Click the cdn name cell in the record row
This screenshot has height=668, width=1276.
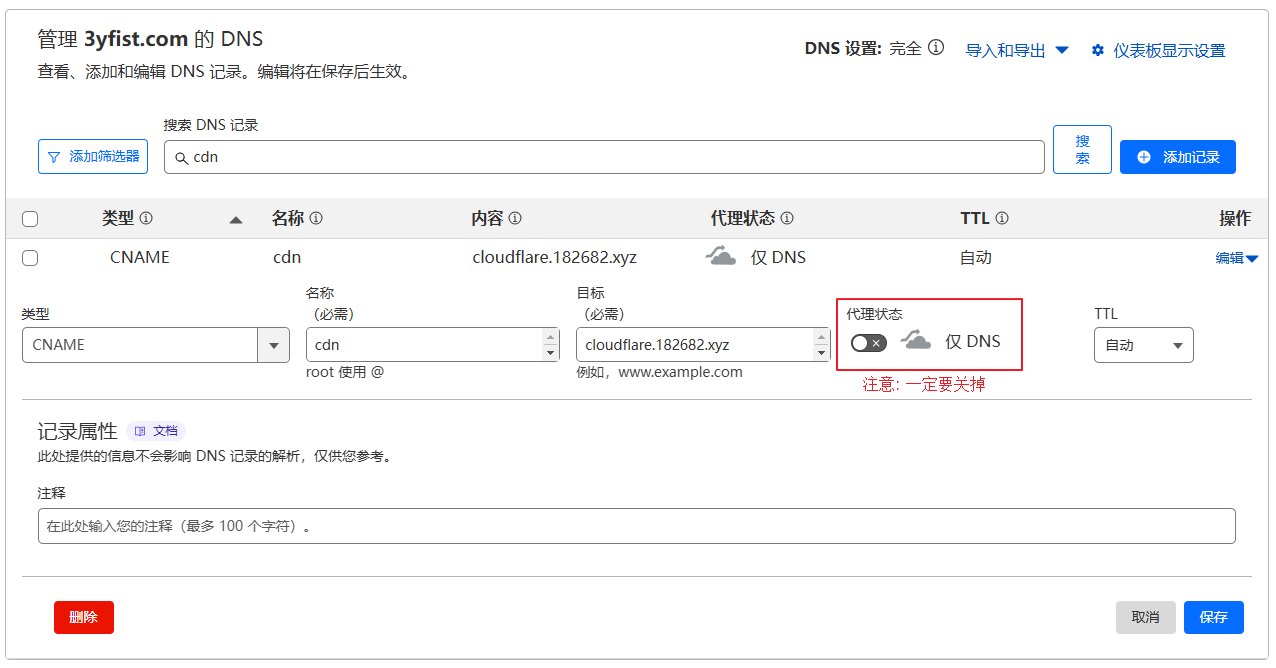click(x=287, y=257)
